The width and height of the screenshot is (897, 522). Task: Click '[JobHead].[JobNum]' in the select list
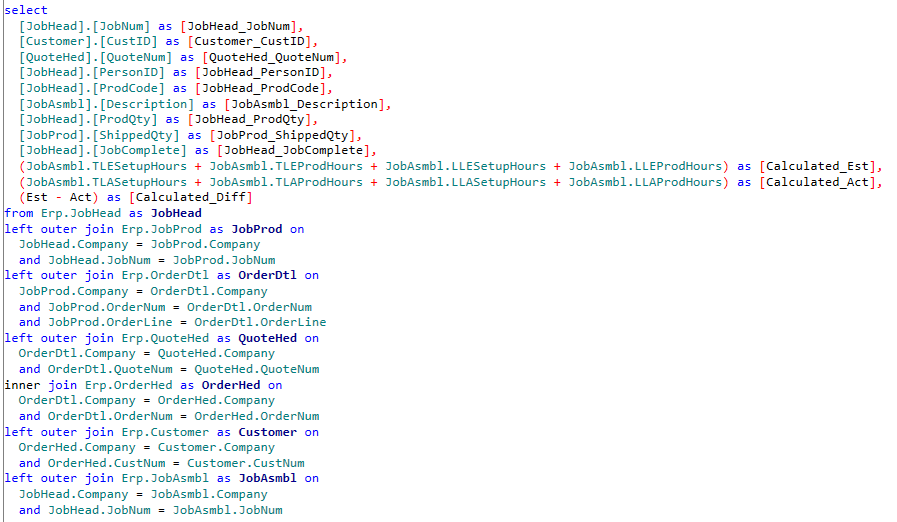point(85,26)
